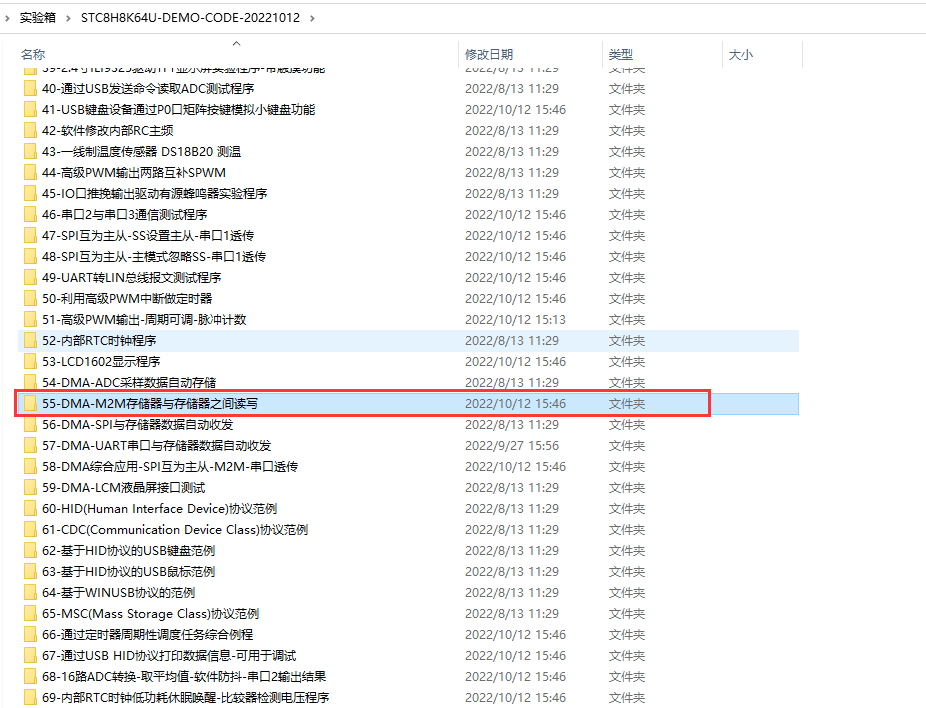
Task: Select folder 65-MSC(Mass Storage Class)协议范例
Action: point(151,614)
